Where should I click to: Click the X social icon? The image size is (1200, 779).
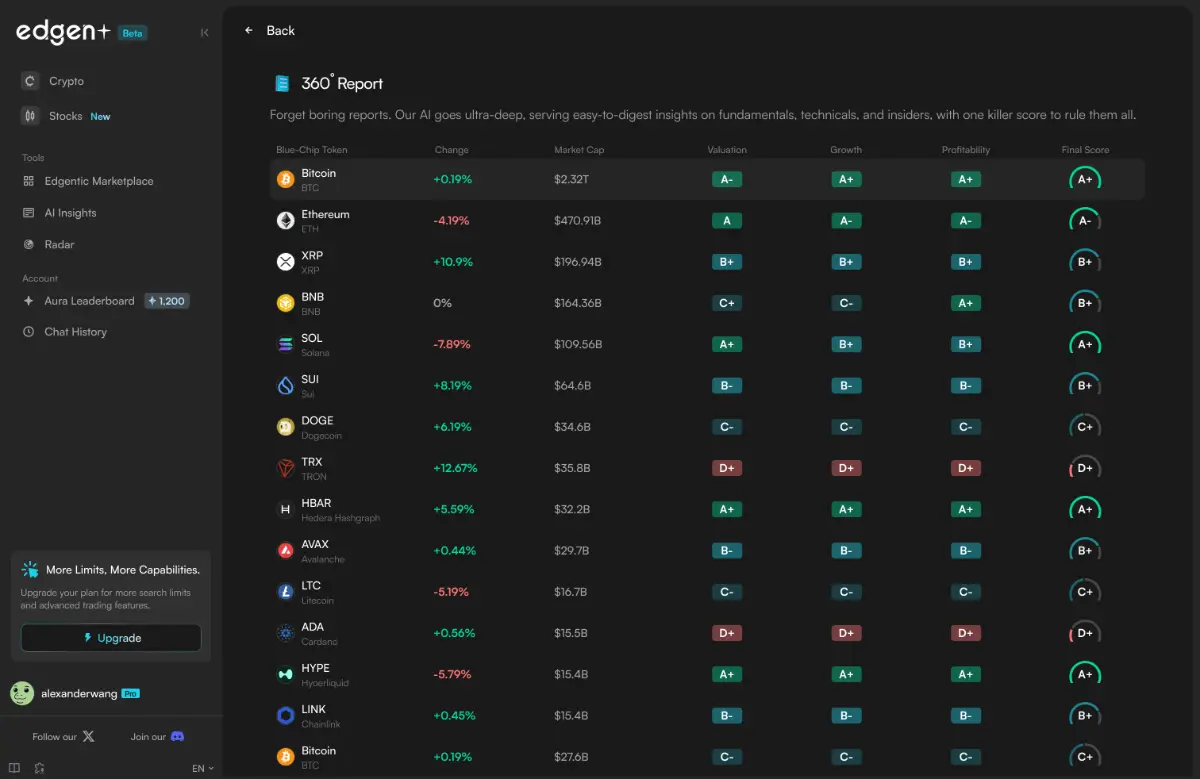88,736
